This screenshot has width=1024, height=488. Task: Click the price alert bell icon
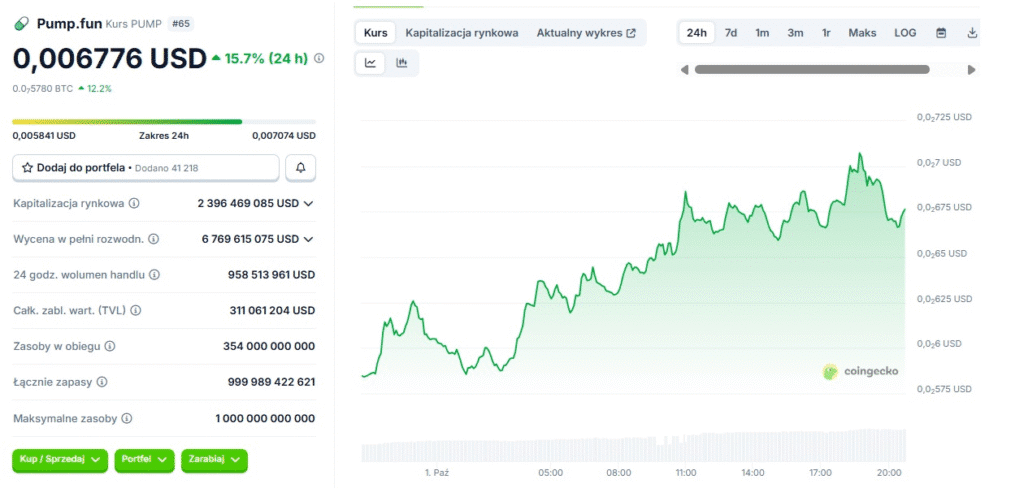coord(300,168)
